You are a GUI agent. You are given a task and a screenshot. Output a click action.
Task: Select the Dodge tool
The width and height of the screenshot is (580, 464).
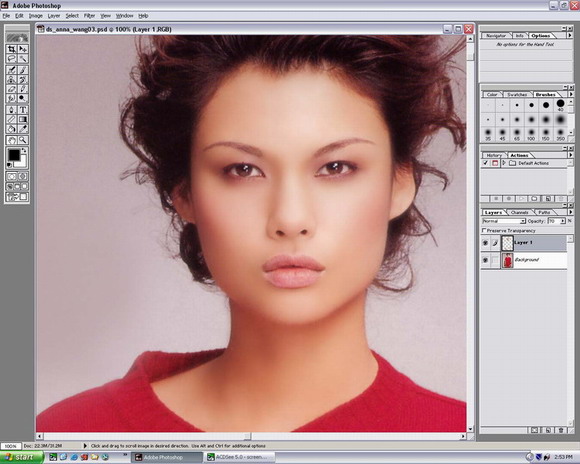[x=23, y=98]
